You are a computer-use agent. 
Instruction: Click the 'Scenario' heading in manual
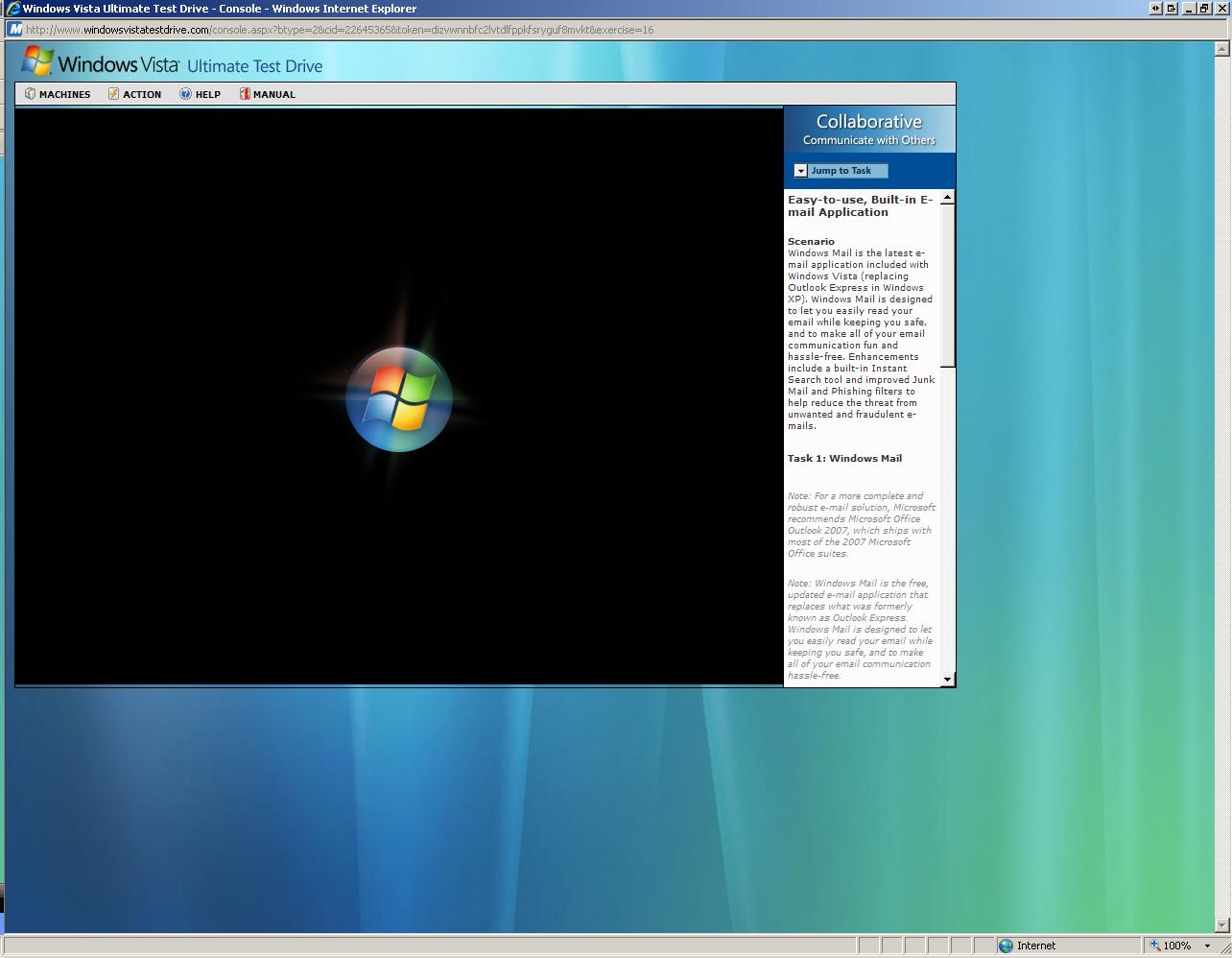[811, 242]
